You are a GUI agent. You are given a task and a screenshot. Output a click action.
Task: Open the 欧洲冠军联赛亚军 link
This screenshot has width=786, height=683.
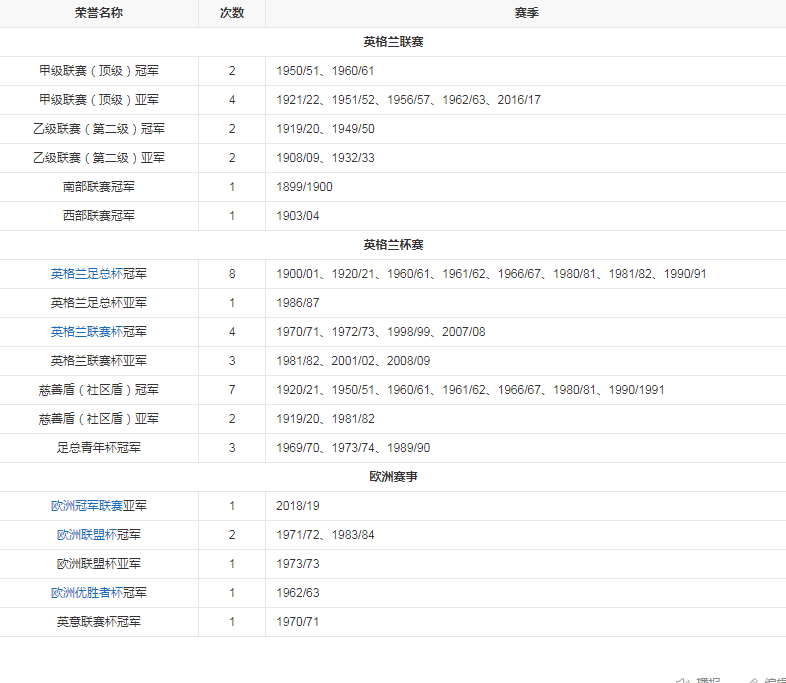tap(99, 506)
